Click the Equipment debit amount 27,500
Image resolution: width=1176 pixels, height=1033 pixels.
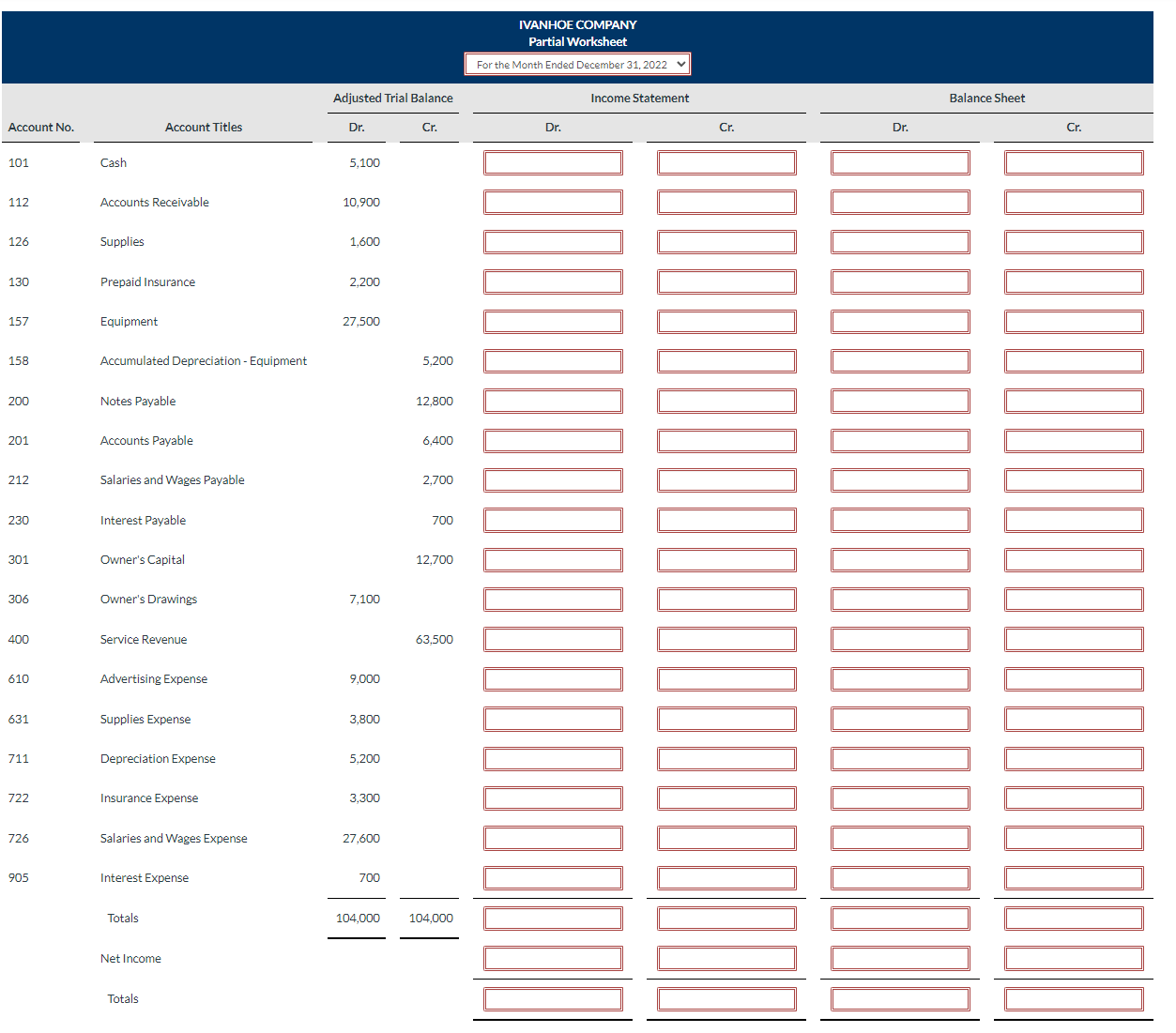[x=361, y=322]
